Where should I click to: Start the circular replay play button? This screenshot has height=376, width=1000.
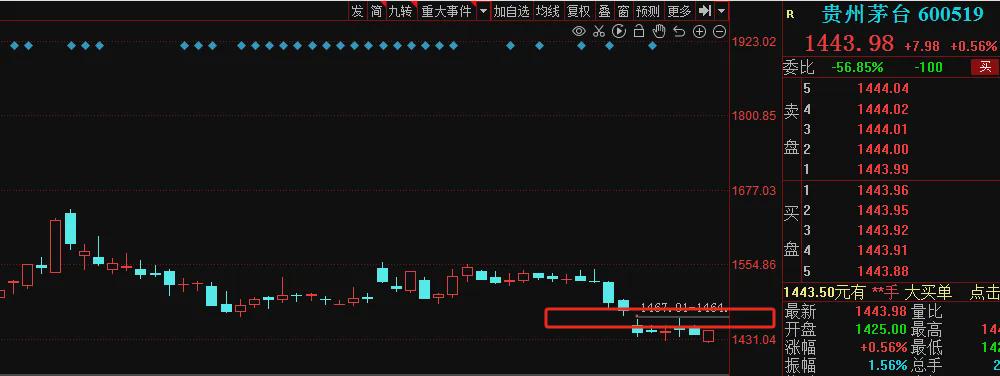click(619, 31)
